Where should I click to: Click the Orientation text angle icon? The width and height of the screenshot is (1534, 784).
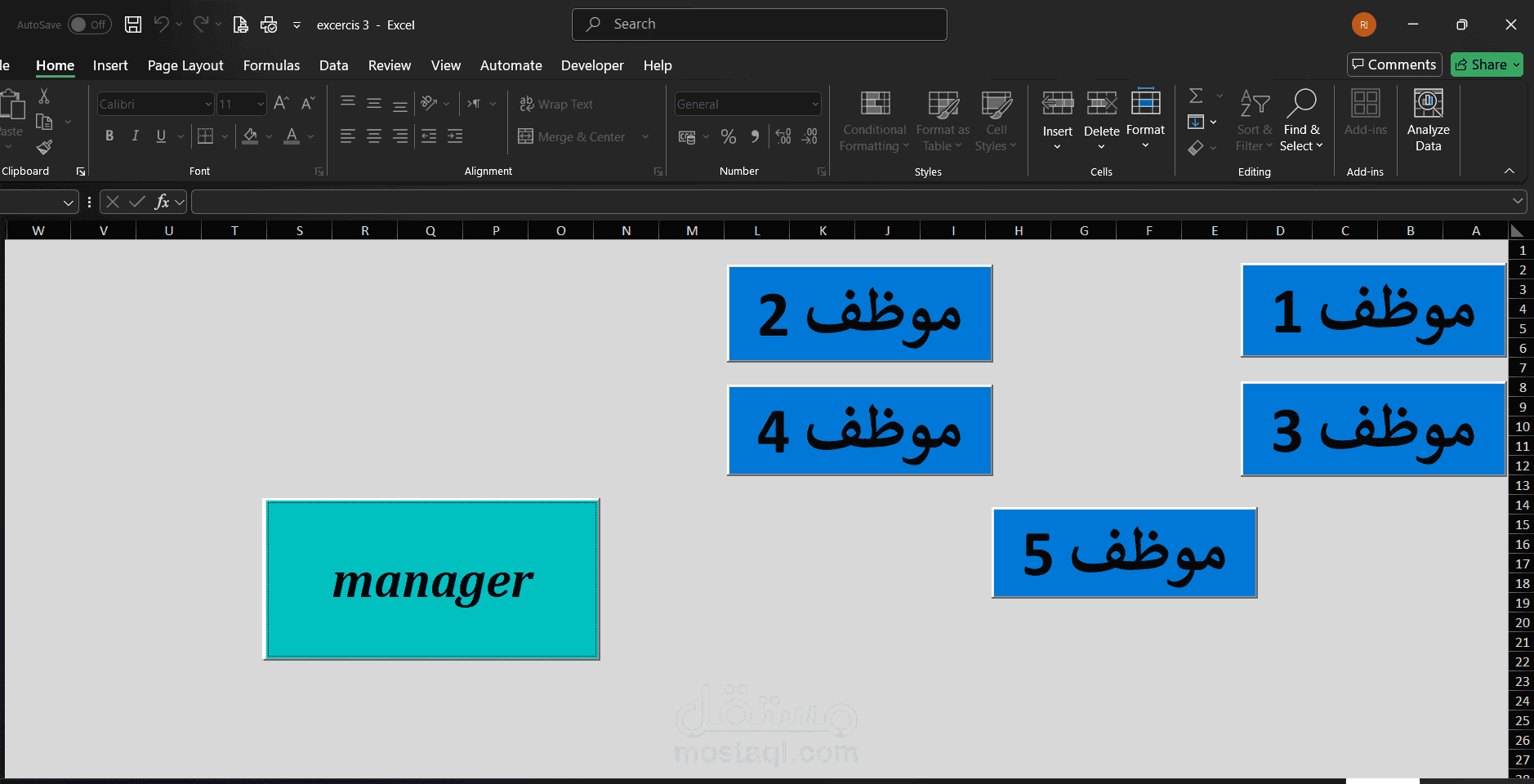(x=429, y=103)
